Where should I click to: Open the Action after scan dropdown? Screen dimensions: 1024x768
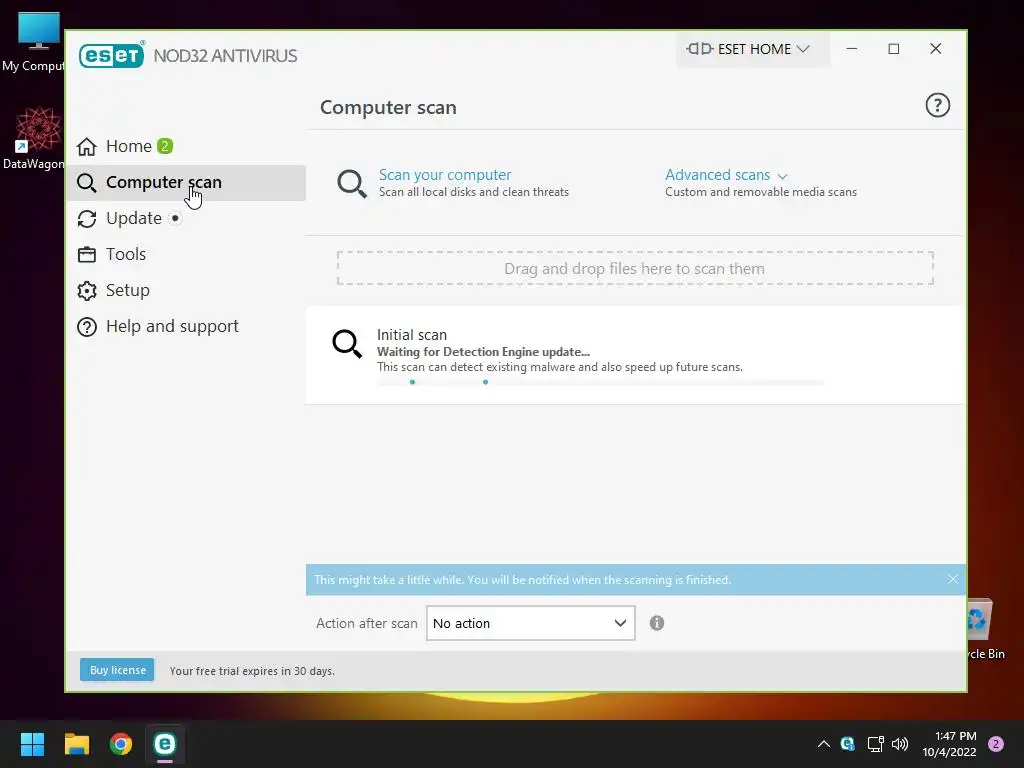530,623
